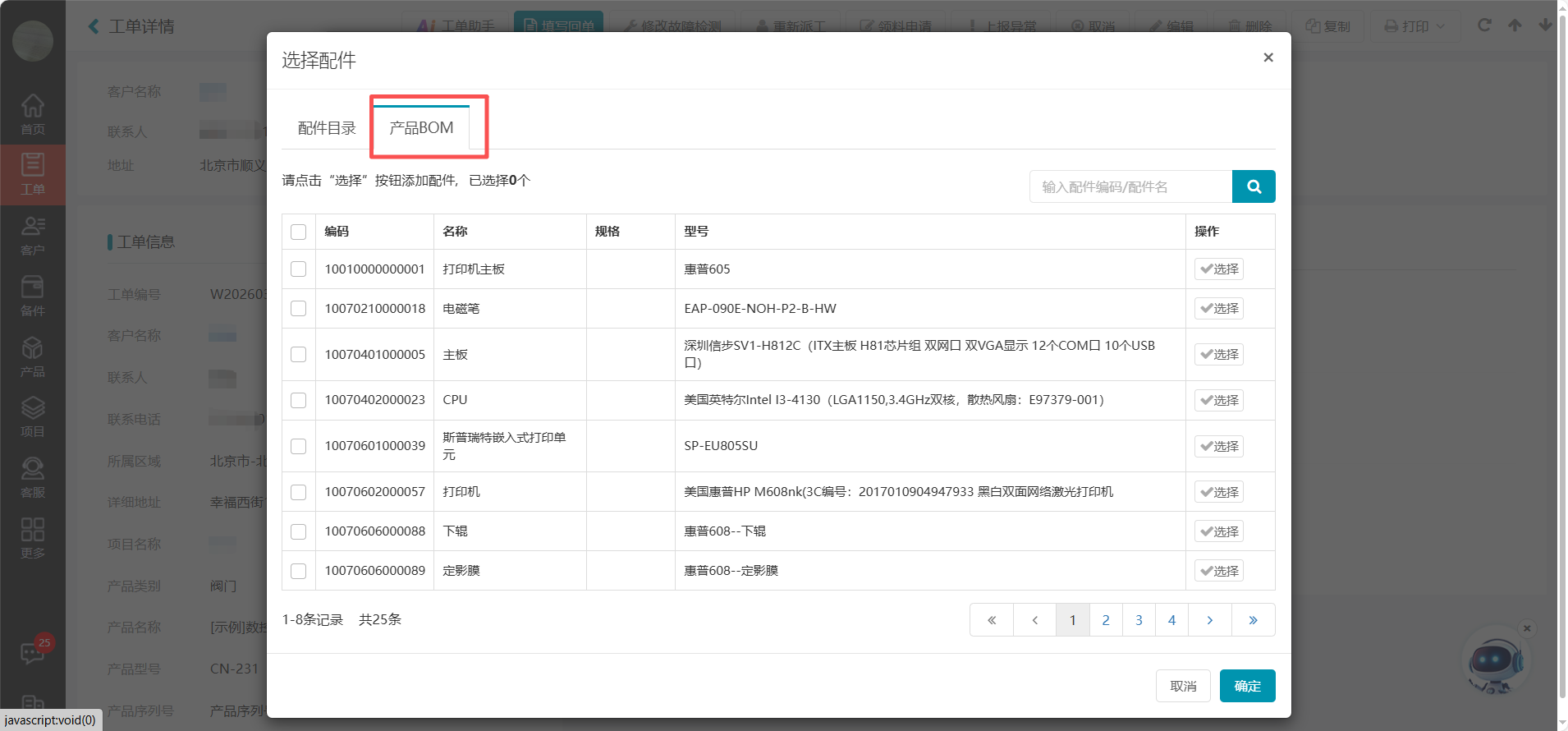Open the 客服 customer service sidebar icon
This screenshot has width=1568, height=731.
point(33,477)
